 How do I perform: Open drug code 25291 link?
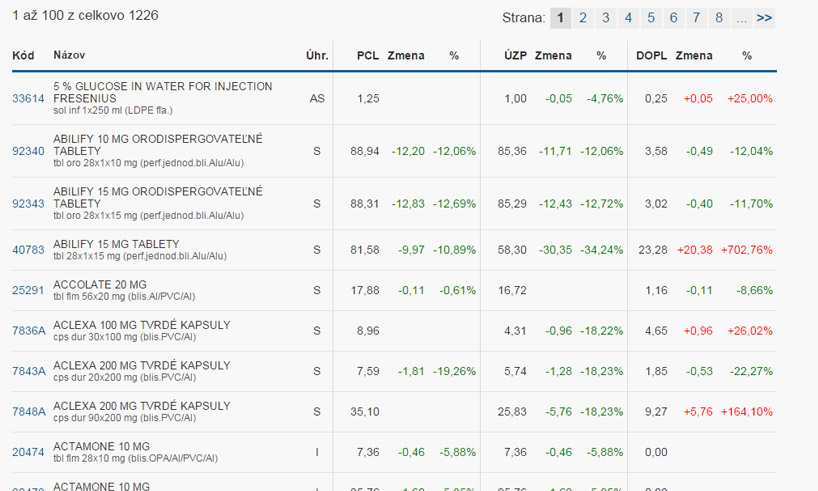tap(28, 291)
